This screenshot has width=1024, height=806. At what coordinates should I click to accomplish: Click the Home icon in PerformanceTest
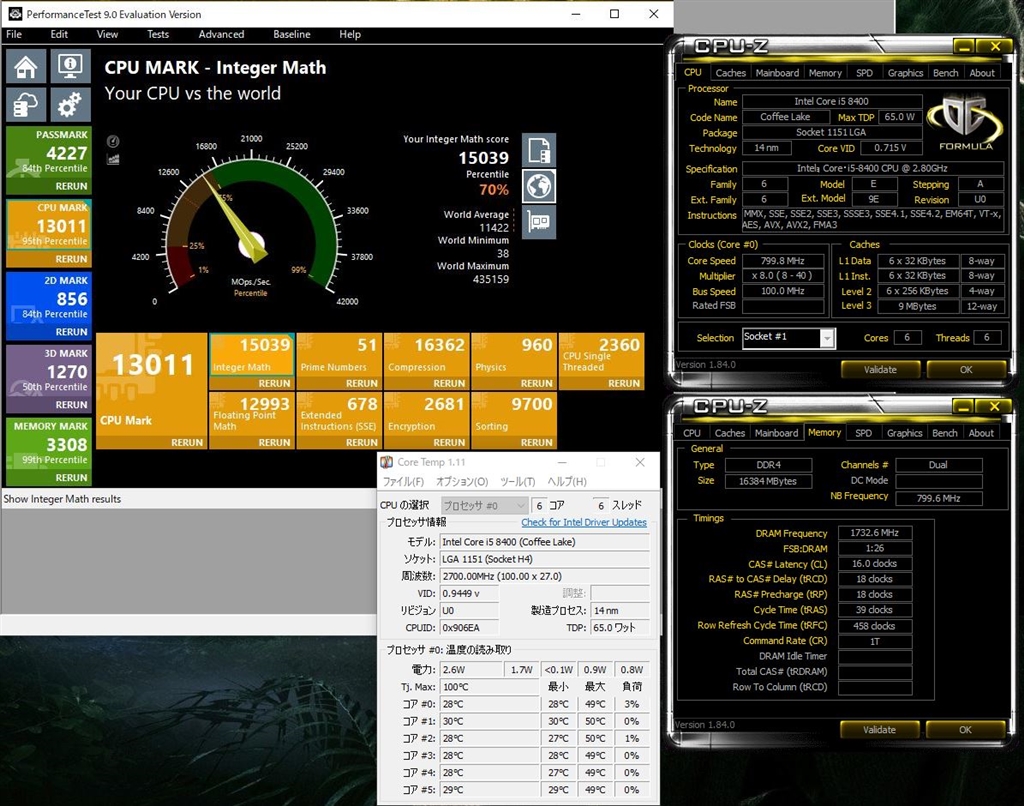pos(26,67)
